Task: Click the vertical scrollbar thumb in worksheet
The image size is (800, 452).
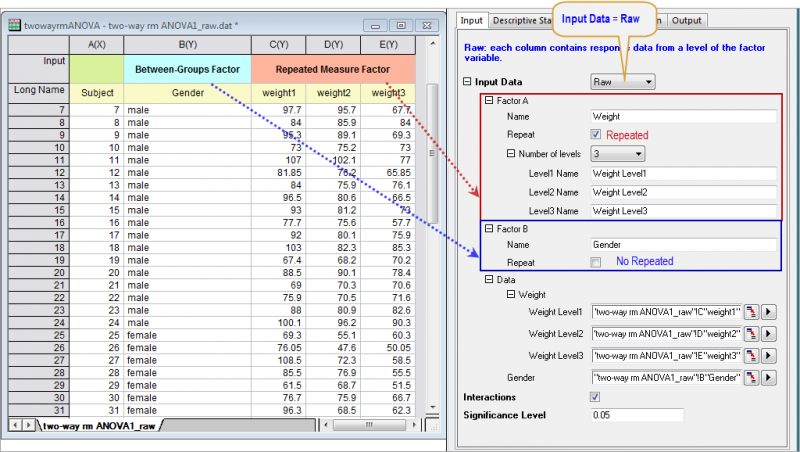Action: 432,153
